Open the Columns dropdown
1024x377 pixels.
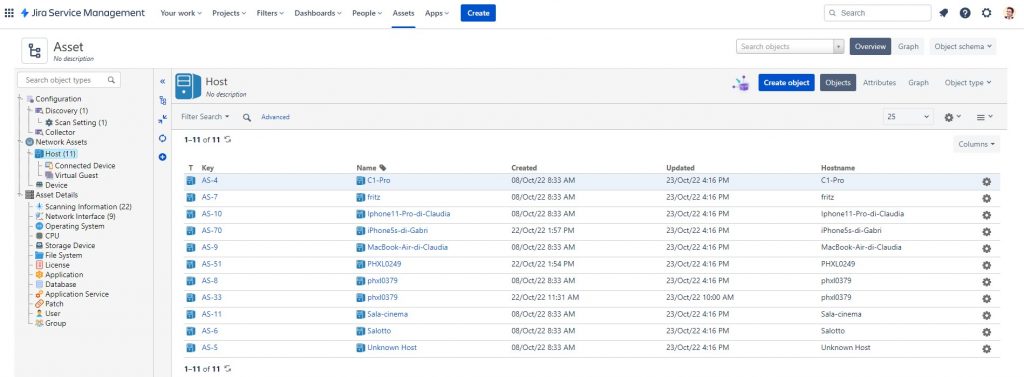point(976,144)
